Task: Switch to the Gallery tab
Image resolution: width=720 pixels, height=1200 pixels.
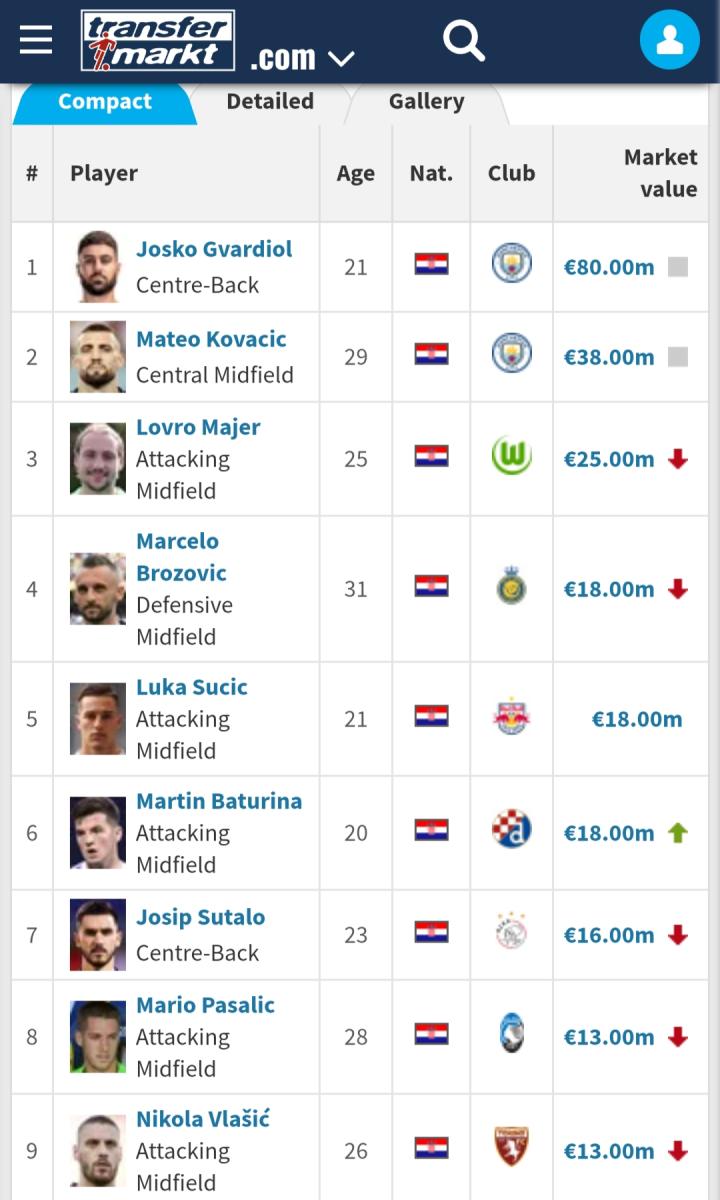Action: coord(426,102)
